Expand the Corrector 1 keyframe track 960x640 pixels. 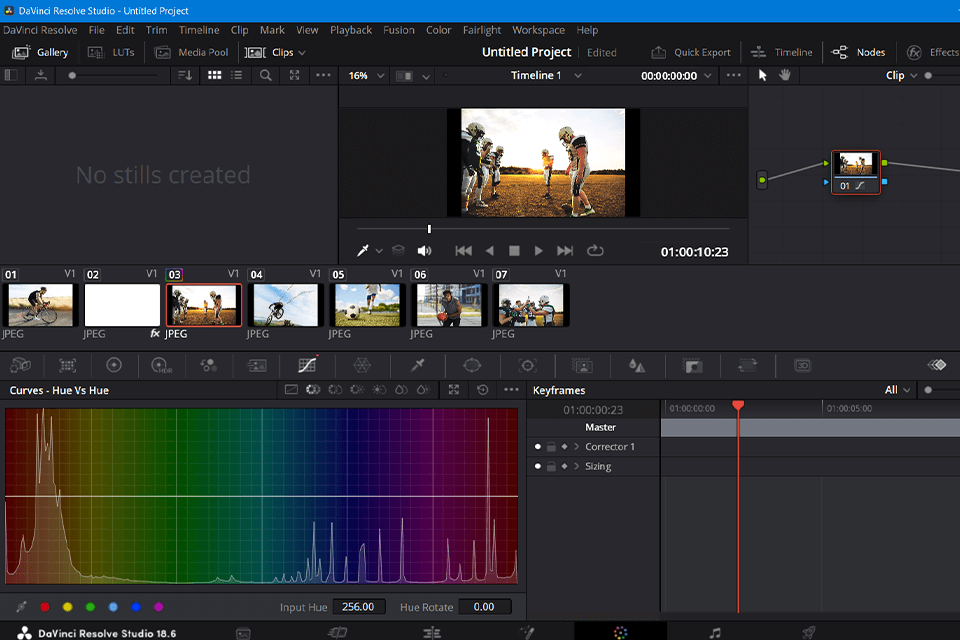point(576,447)
